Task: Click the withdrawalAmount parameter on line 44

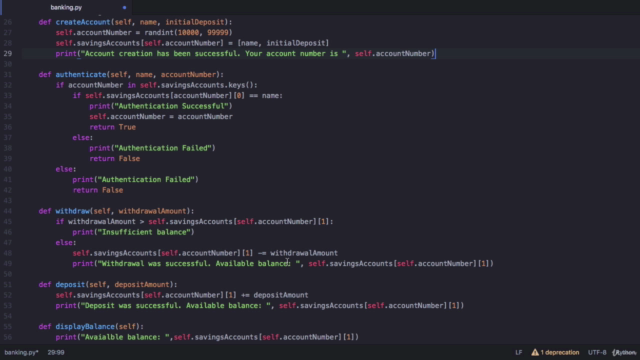Action: [x=153, y=211]
